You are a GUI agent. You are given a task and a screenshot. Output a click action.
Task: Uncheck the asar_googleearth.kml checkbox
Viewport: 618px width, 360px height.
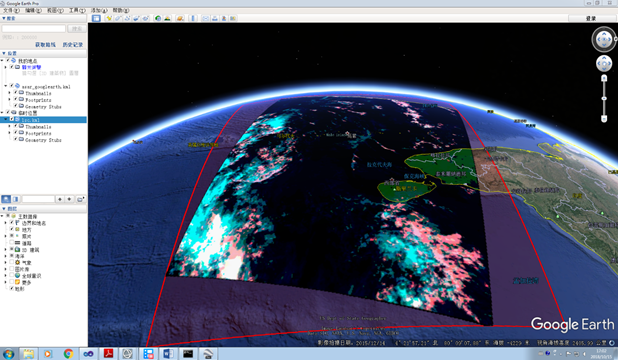tap(12, 86)
